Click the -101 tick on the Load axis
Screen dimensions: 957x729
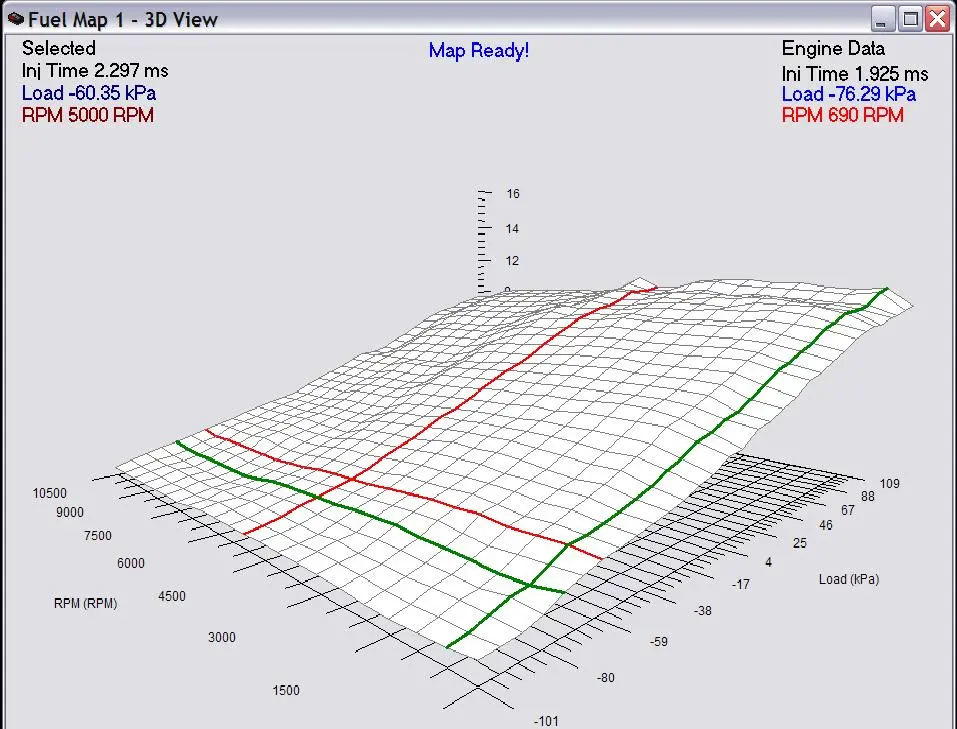tap(543, 718)
